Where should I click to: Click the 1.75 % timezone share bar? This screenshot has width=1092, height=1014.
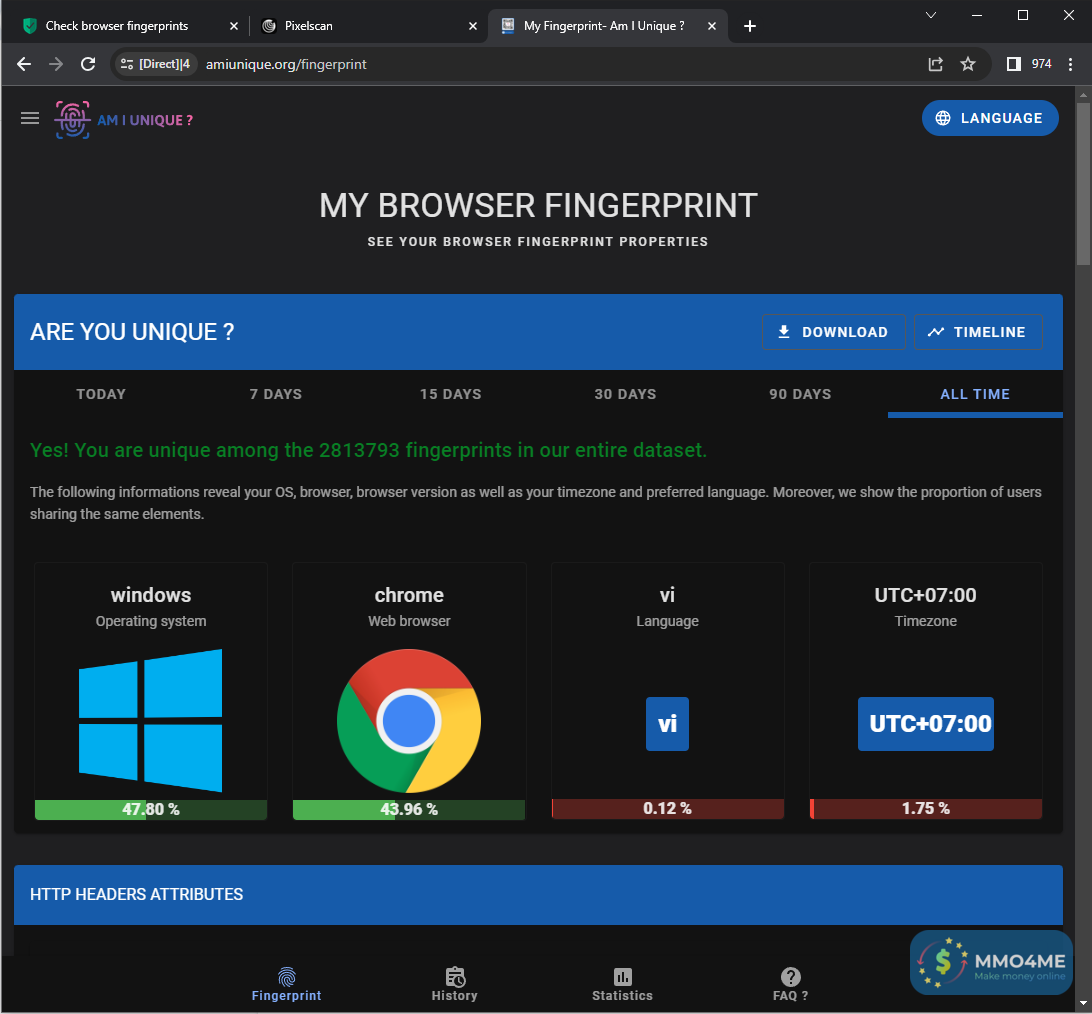926,809
